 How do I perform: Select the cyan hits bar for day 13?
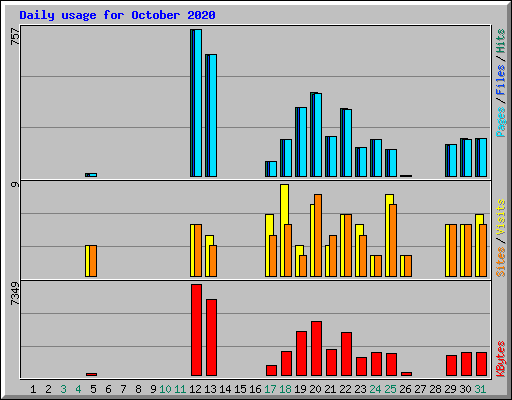(213, 115)
